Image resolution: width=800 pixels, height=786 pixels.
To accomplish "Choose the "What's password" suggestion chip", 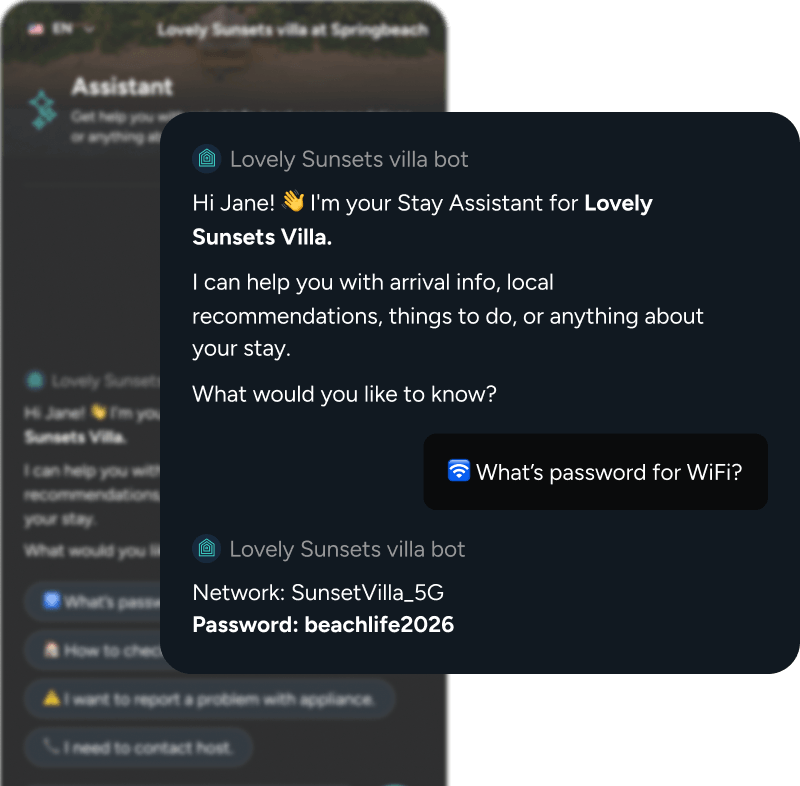I will pos(92,602).
